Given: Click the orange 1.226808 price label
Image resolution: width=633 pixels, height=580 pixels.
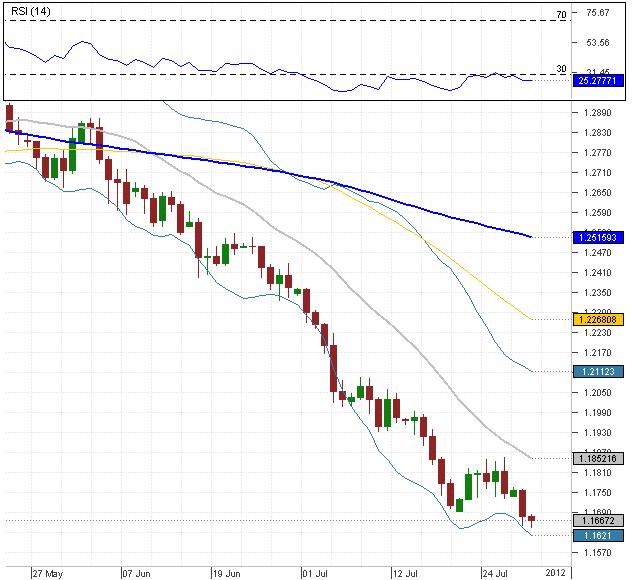Looking at the screenshot, I should (599, 319).
